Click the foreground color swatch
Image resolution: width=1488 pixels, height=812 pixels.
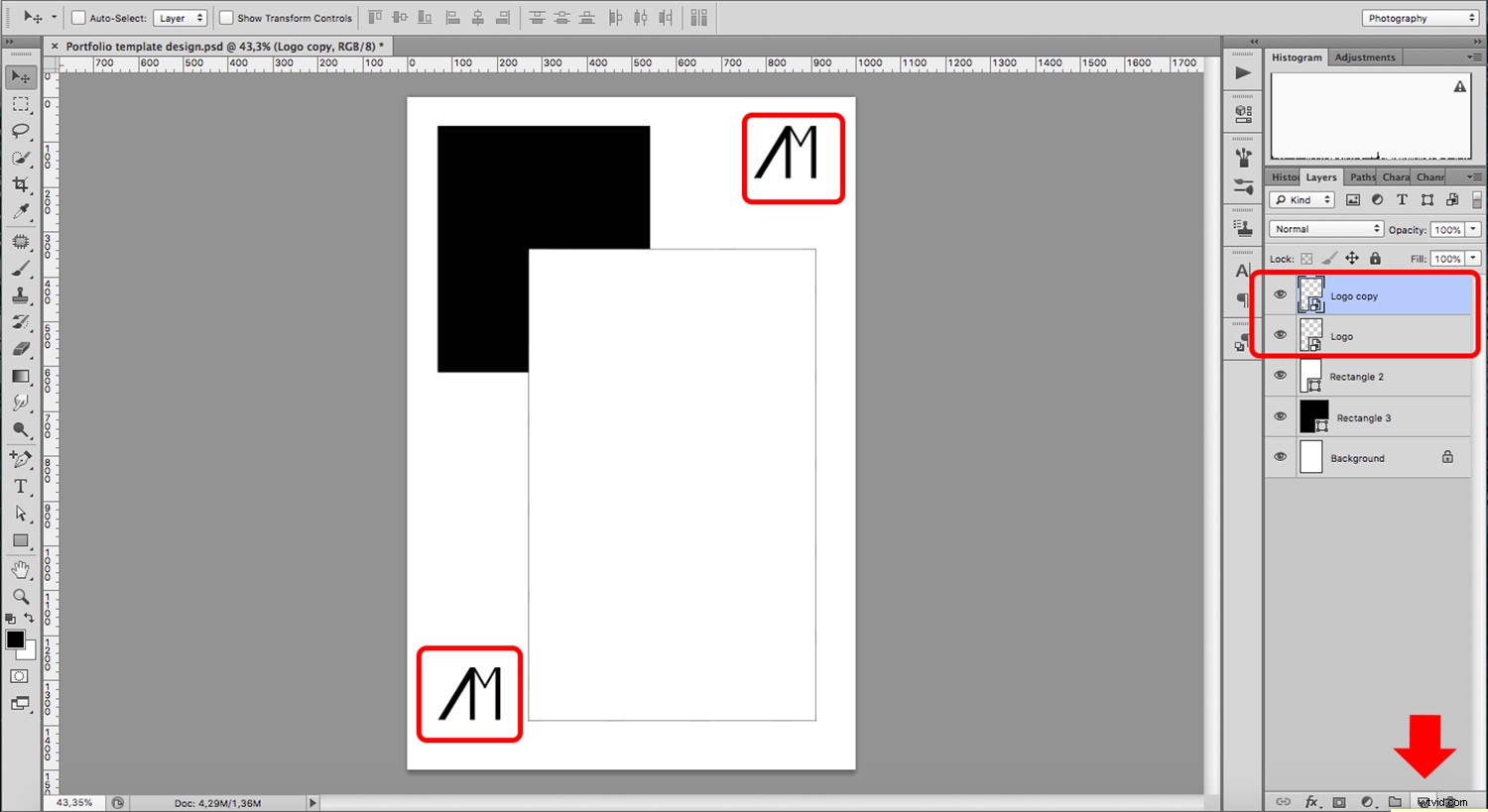(15, 639)
